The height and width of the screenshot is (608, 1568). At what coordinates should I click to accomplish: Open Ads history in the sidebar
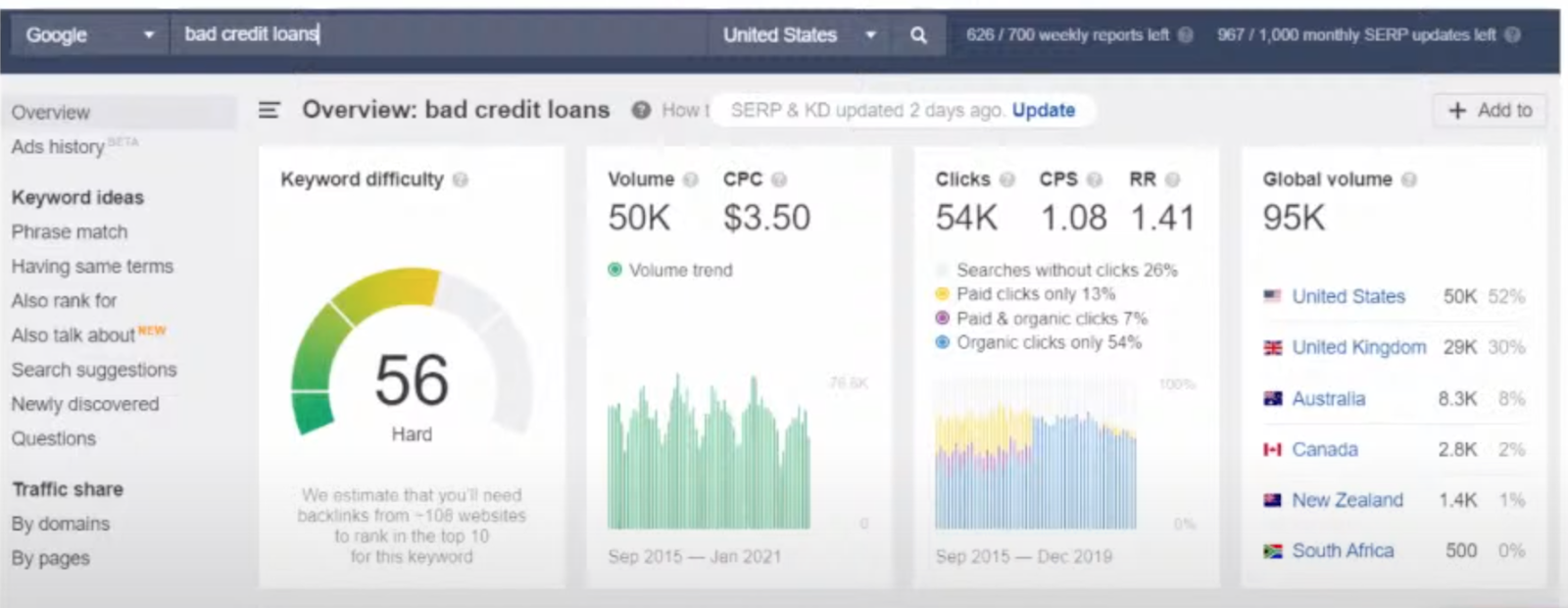58,147
